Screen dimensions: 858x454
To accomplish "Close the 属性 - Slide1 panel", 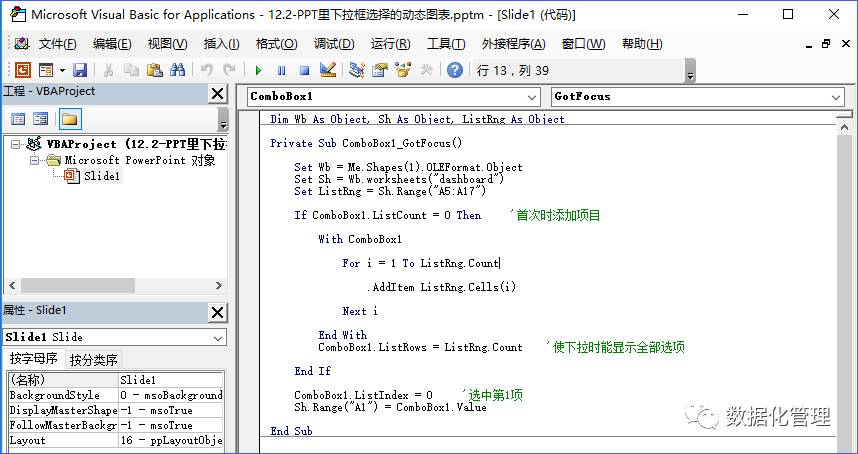I will click(x=217, y=313).
